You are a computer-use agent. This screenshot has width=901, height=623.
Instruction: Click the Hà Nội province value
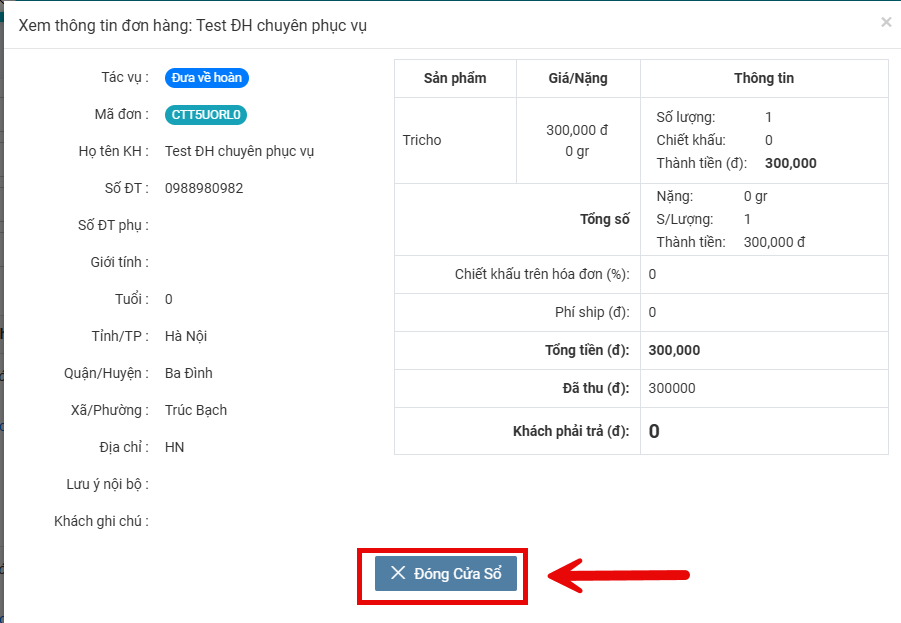coord(186,336)
